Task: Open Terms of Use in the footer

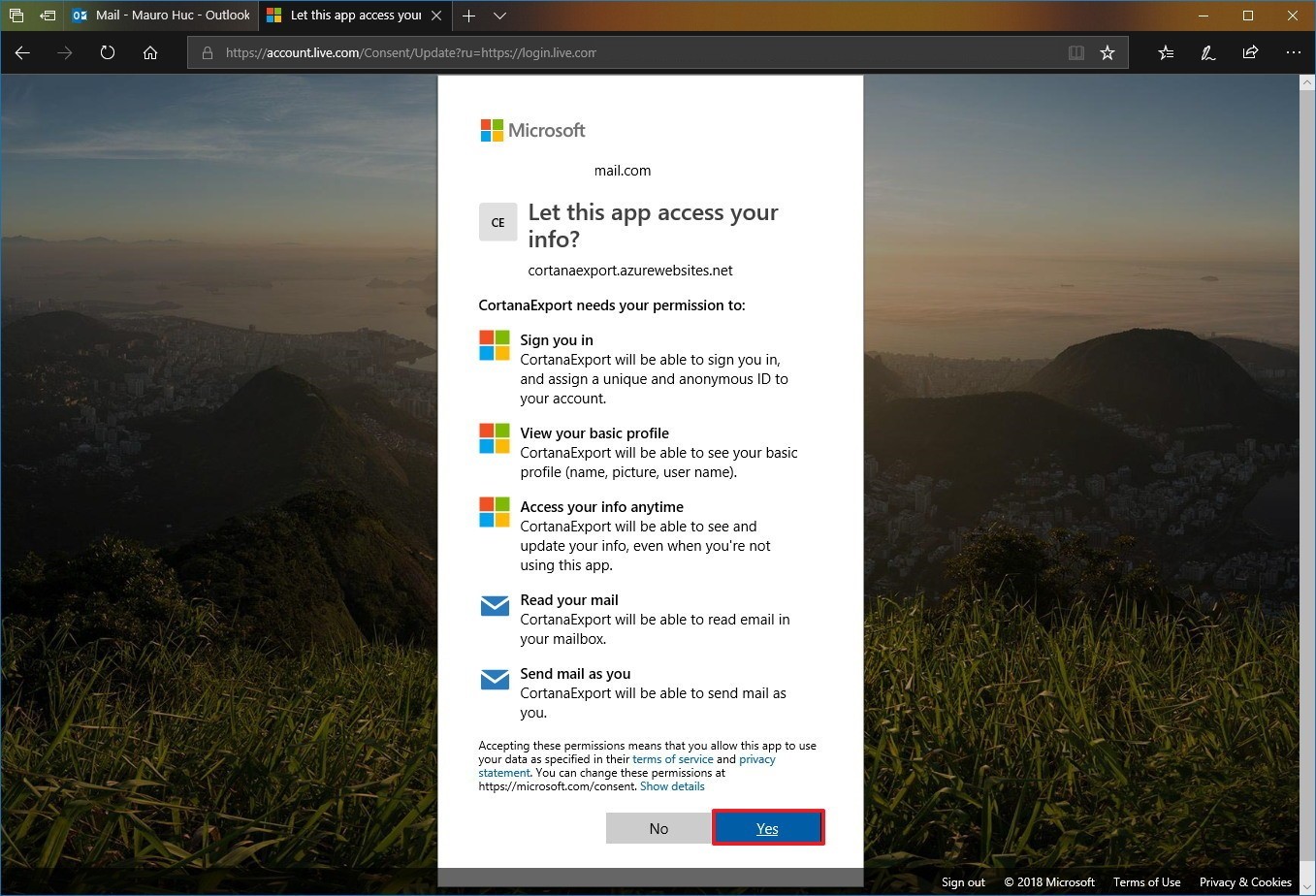Action: (x=1146, y=882)
